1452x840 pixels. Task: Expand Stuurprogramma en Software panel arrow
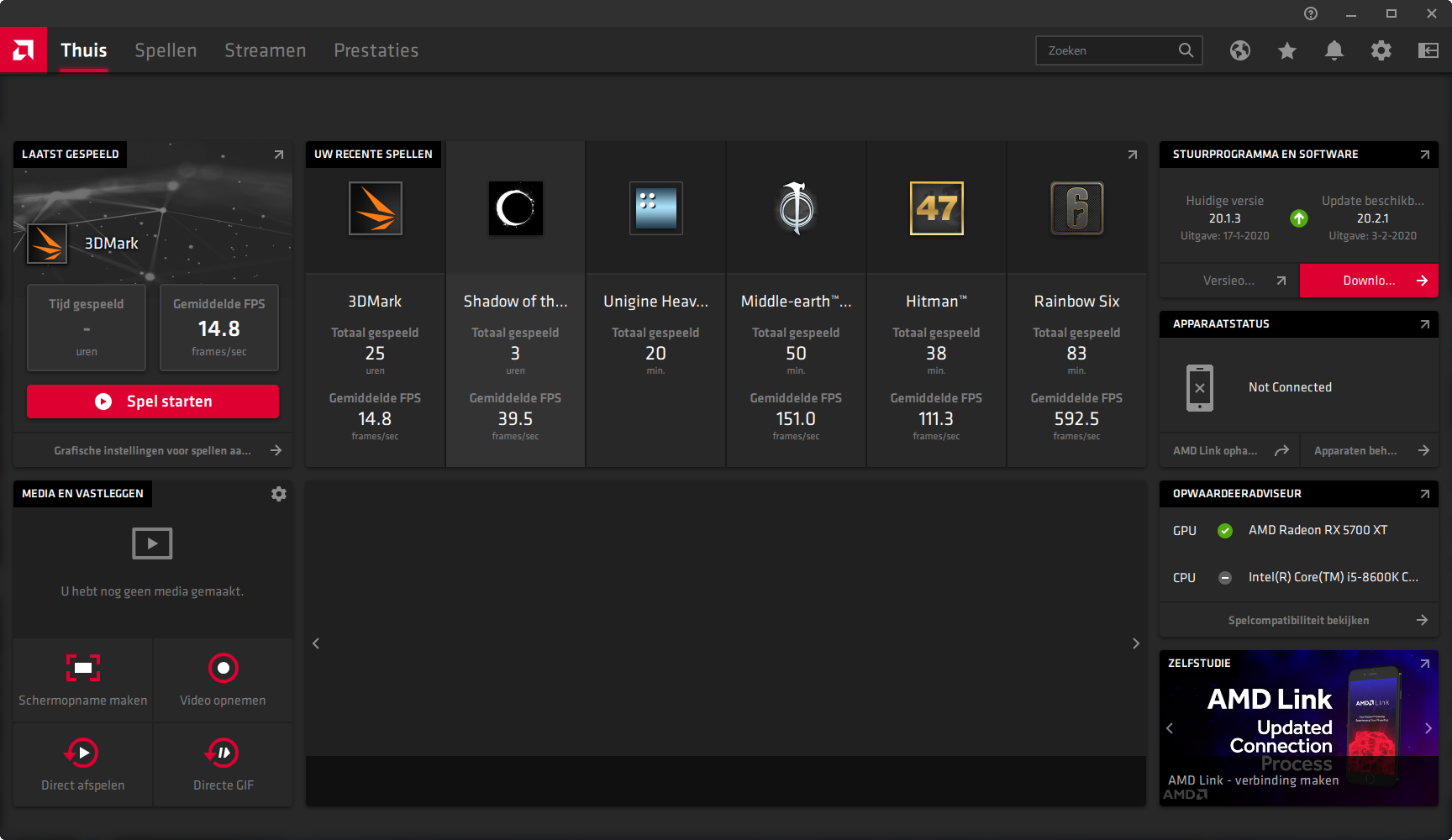tap(1425, 155)
